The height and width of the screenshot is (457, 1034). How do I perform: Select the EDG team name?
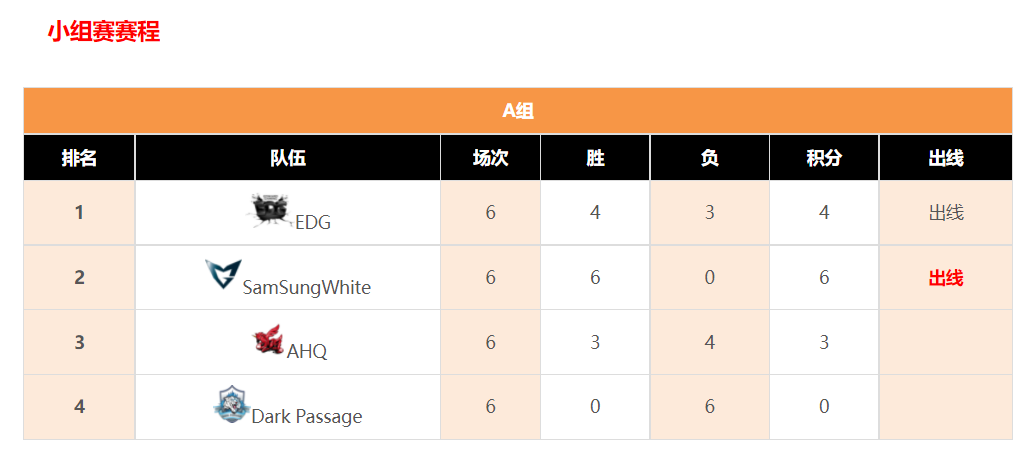[x=313, y=223]
